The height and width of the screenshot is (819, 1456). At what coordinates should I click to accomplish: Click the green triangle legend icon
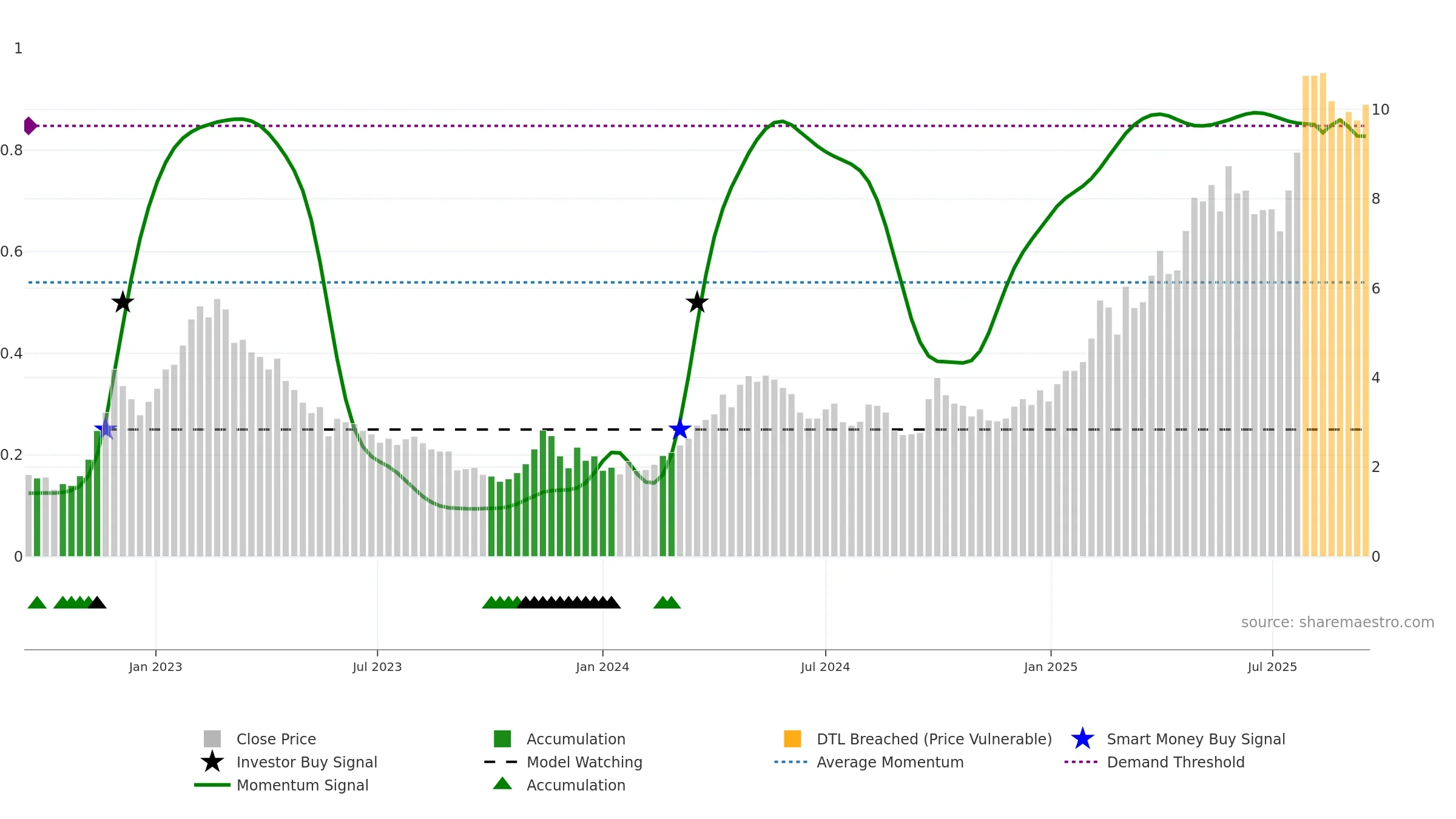pos(502,784)
